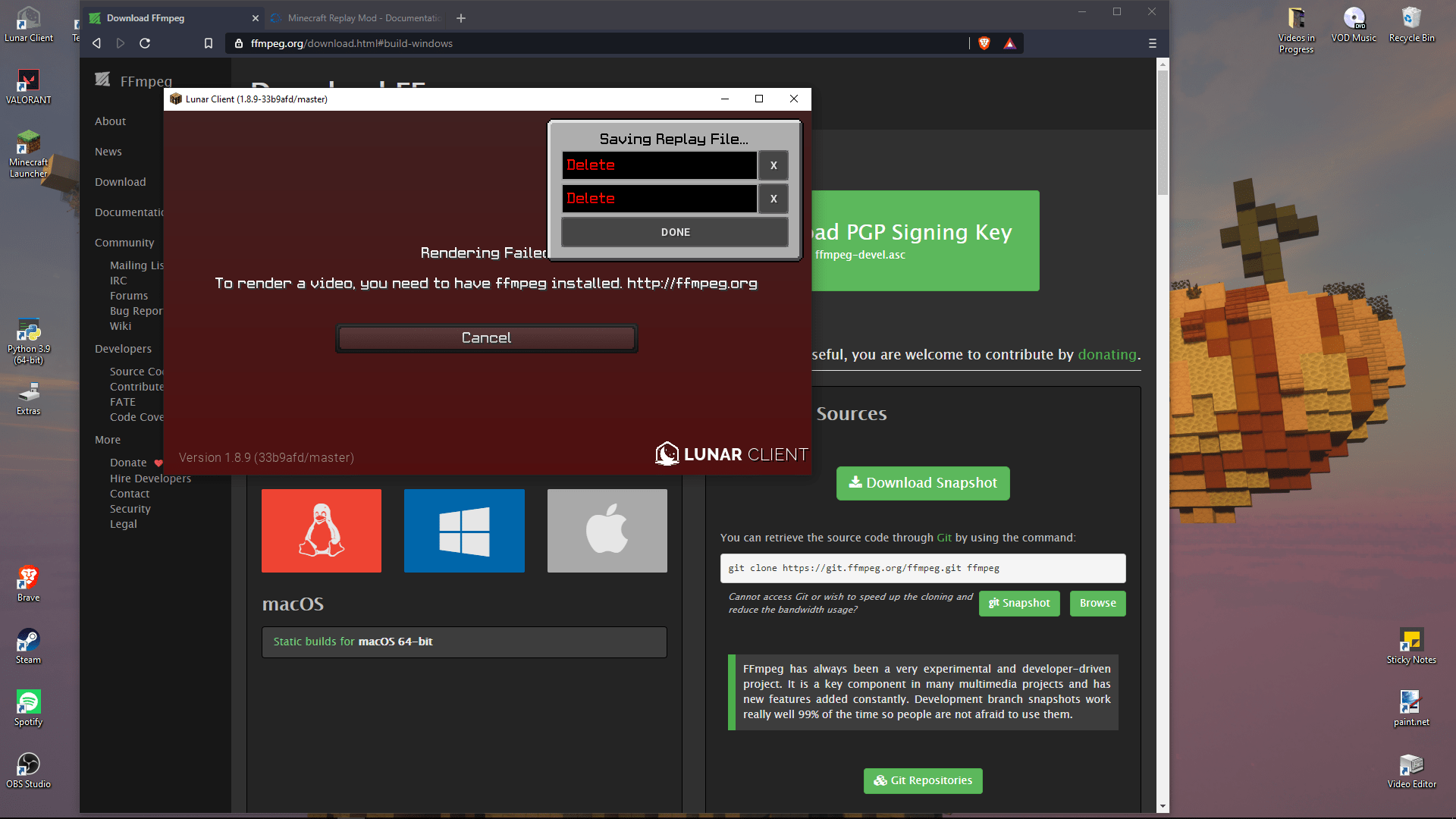Launch Steam from the desktop
Viewport: 1456px width, 819px height.
coord(29,646)
